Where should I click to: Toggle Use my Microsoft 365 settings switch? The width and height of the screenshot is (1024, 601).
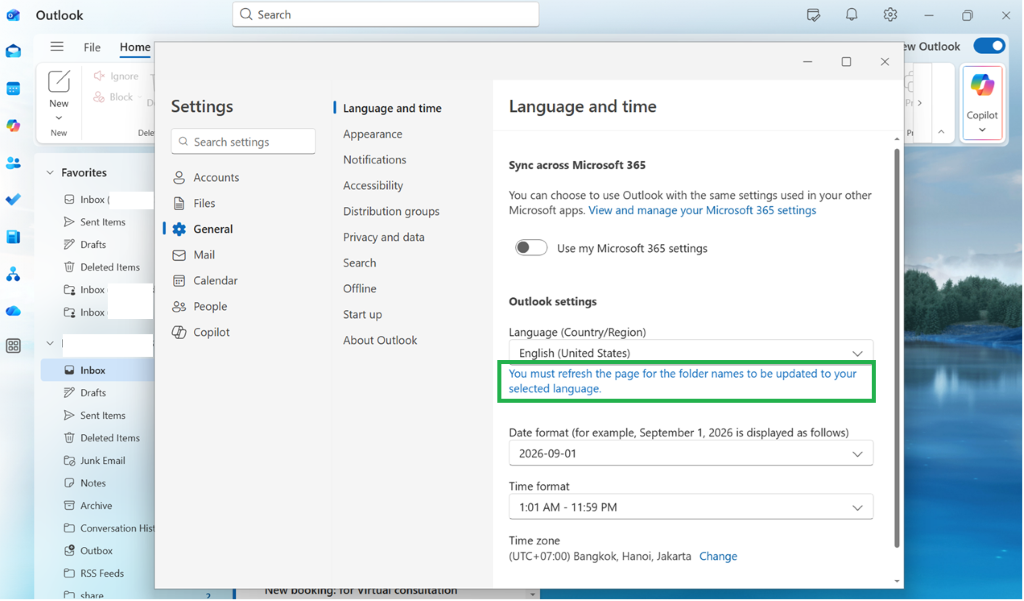(531, 248)
